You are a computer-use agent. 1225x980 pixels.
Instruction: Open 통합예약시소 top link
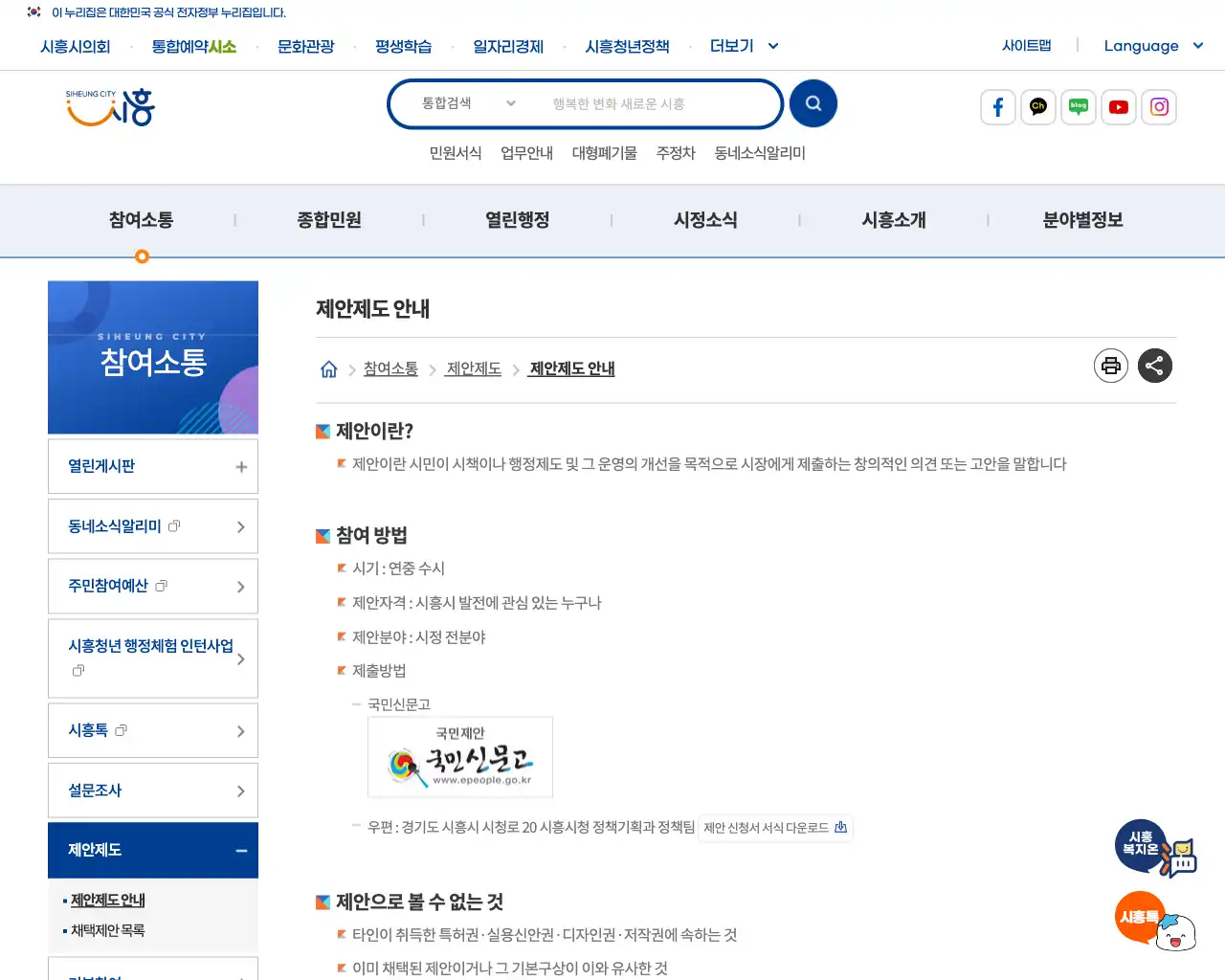[194, 46]
